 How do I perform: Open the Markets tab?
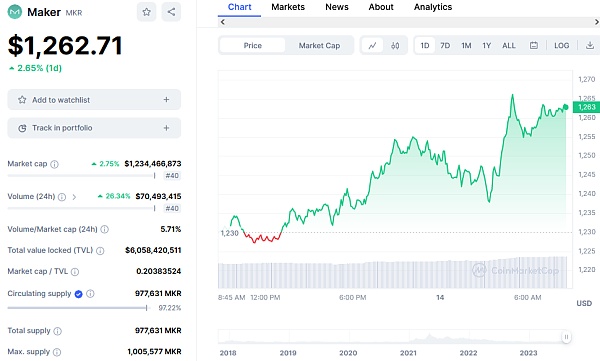(288, 7)
